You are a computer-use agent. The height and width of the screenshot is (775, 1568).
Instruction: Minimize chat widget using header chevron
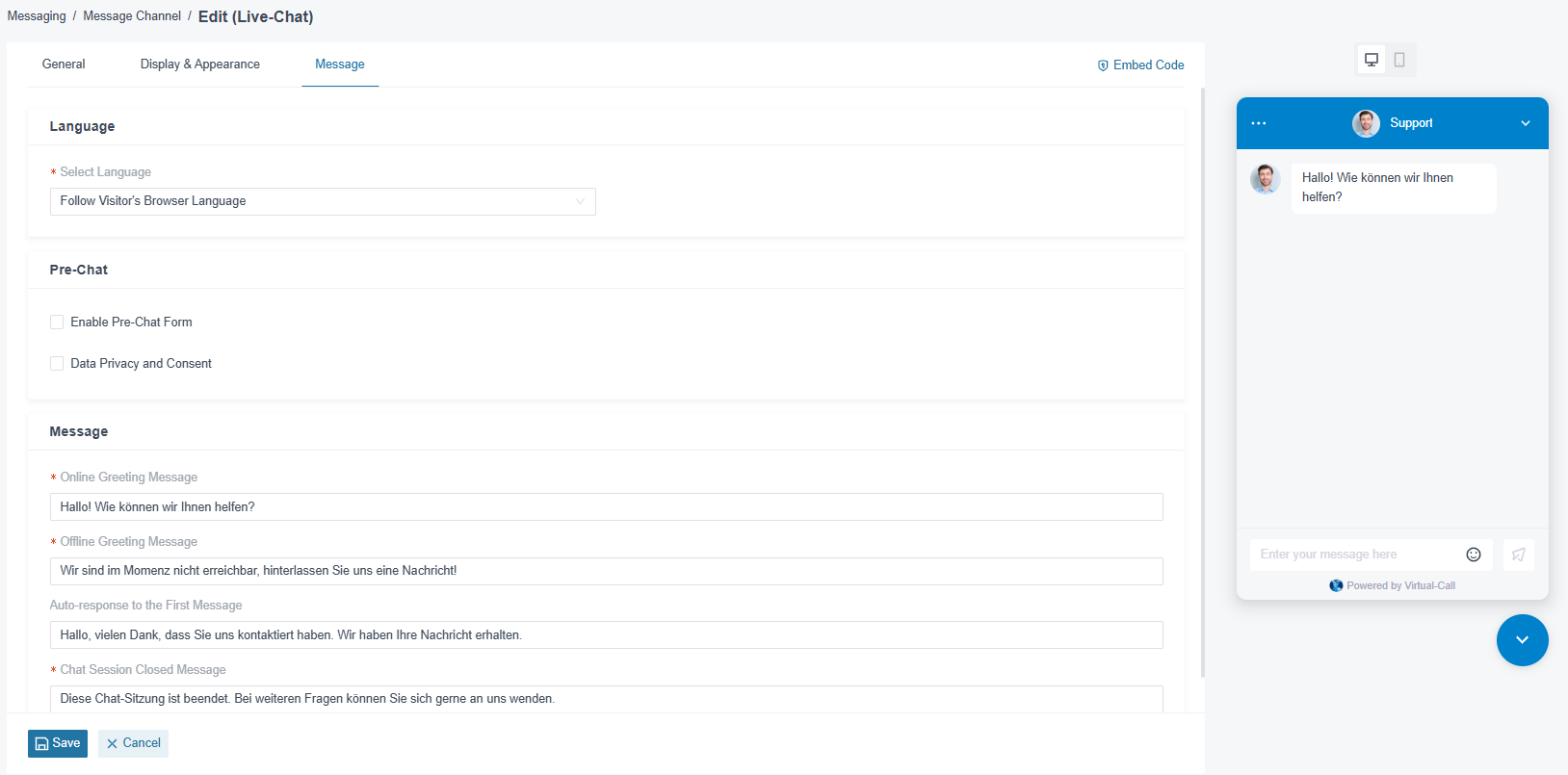coord(1526,123)
